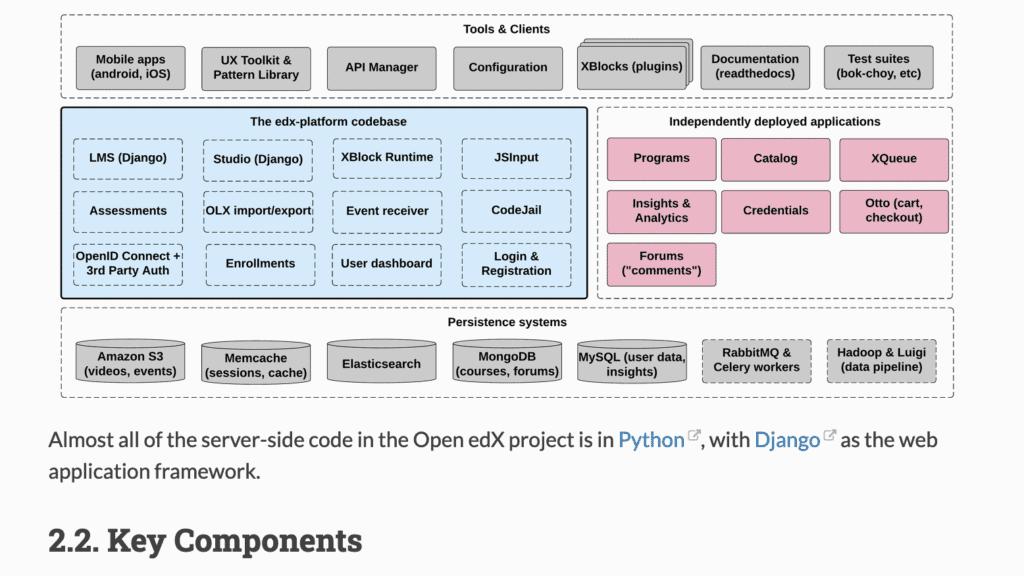Select the 'Forums ("comments")' box
Viewport: 1024px width, 576px height.
pyautogui.click(x=662, y=264)
